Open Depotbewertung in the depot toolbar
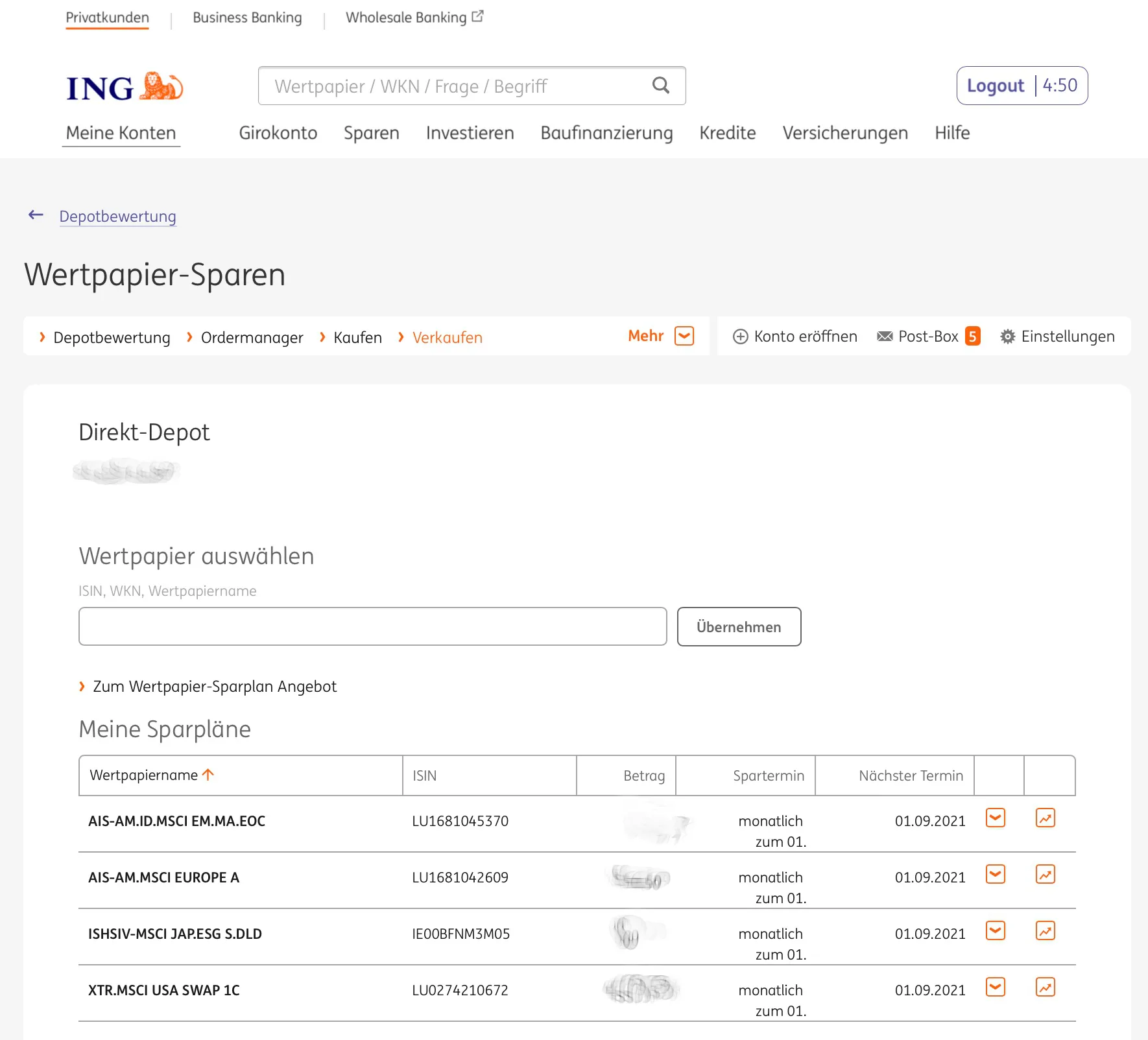 (112, 337)
